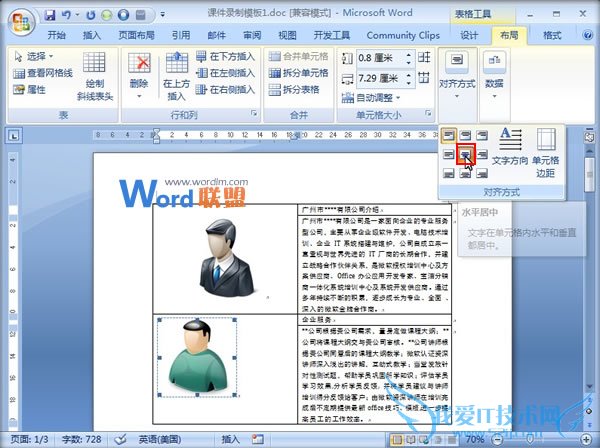Click Cell Margins (单元格边距)
The height and width of the screenshot is (448, 600).
546,153
